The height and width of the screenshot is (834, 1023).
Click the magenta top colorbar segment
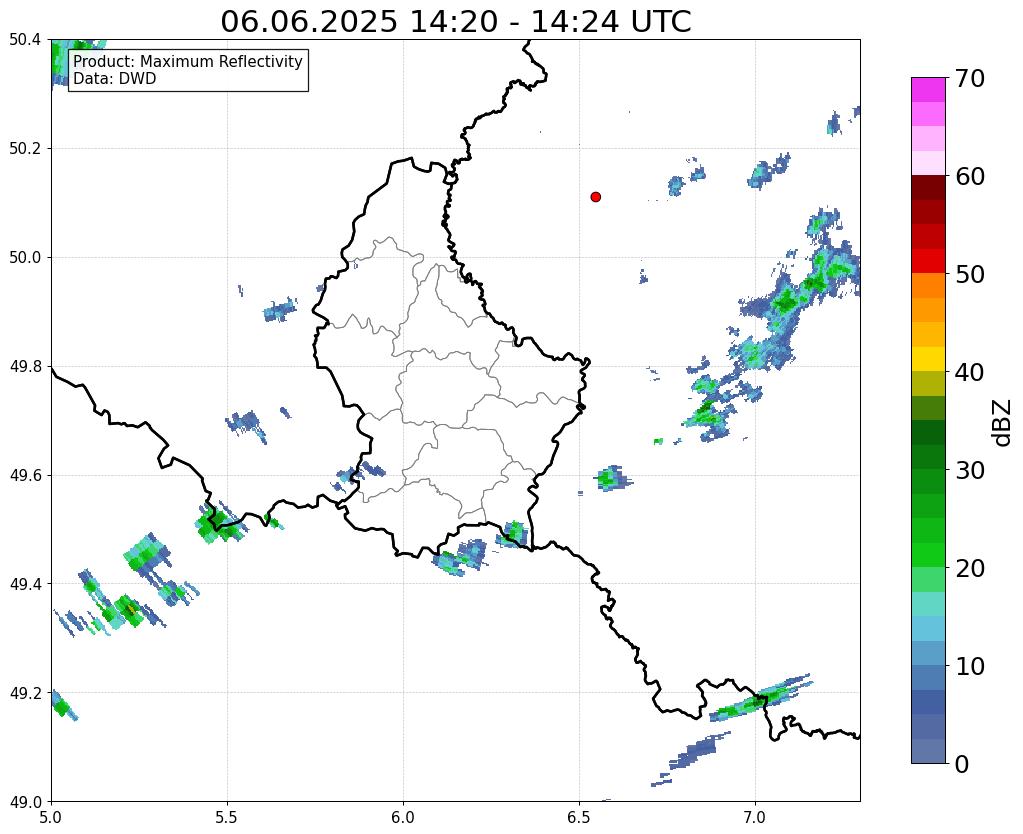[x=928, y=90]
